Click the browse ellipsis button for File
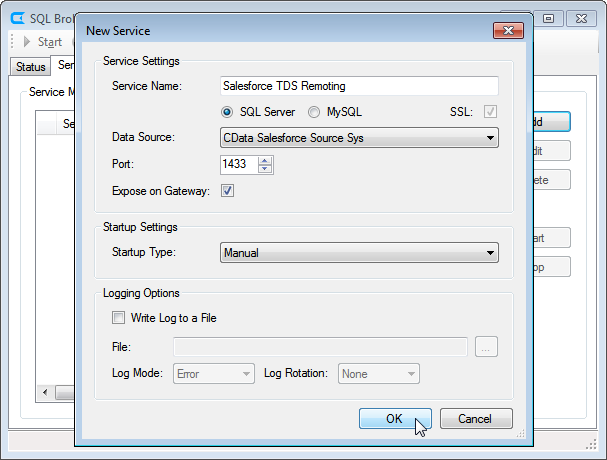Viewport: 607px width, 460px height. coord(486,347)
